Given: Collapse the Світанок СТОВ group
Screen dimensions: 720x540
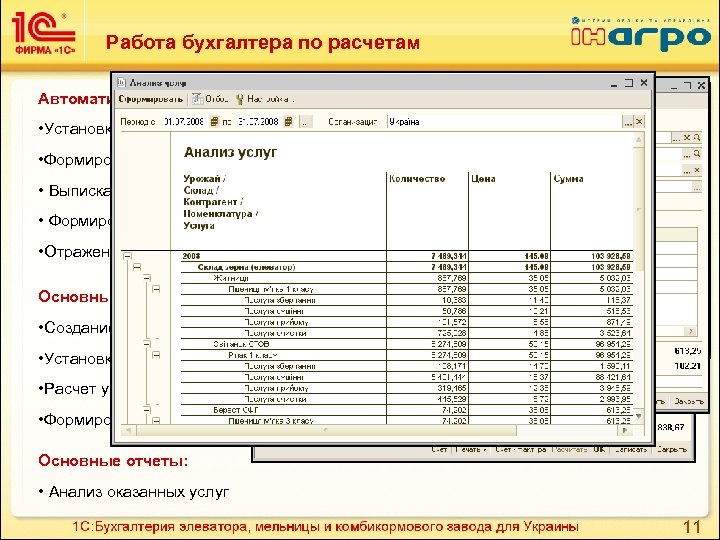Looking at the screenshot, I should coord(146,344).
